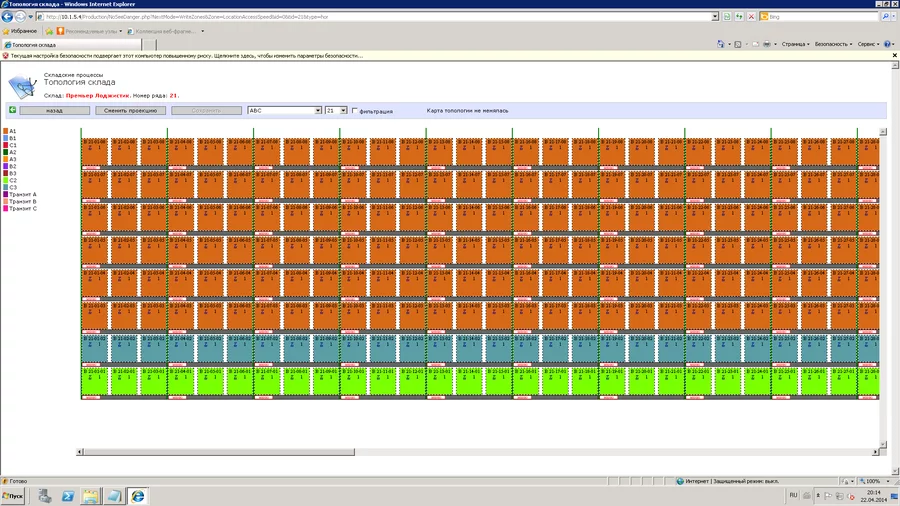Click the C3 legend label
This screenshot has height=506, width=900.
click(13, 188)
